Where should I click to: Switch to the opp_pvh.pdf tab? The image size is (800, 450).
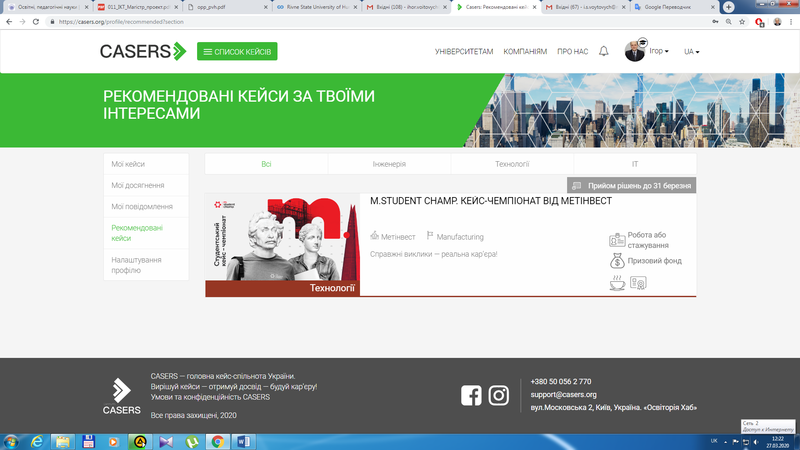(x=228, y=7)
